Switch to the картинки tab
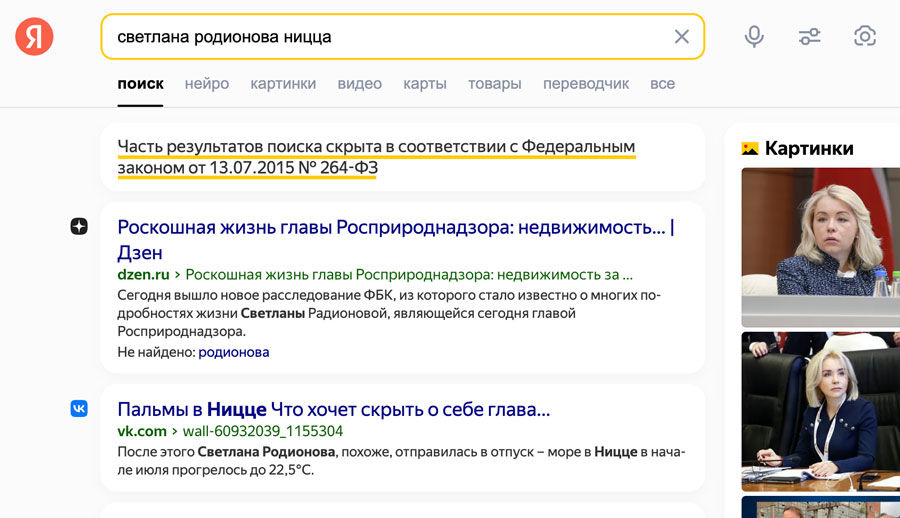Image resolution: width=900 pixels, height=518 pixels. tap(283, 84)
